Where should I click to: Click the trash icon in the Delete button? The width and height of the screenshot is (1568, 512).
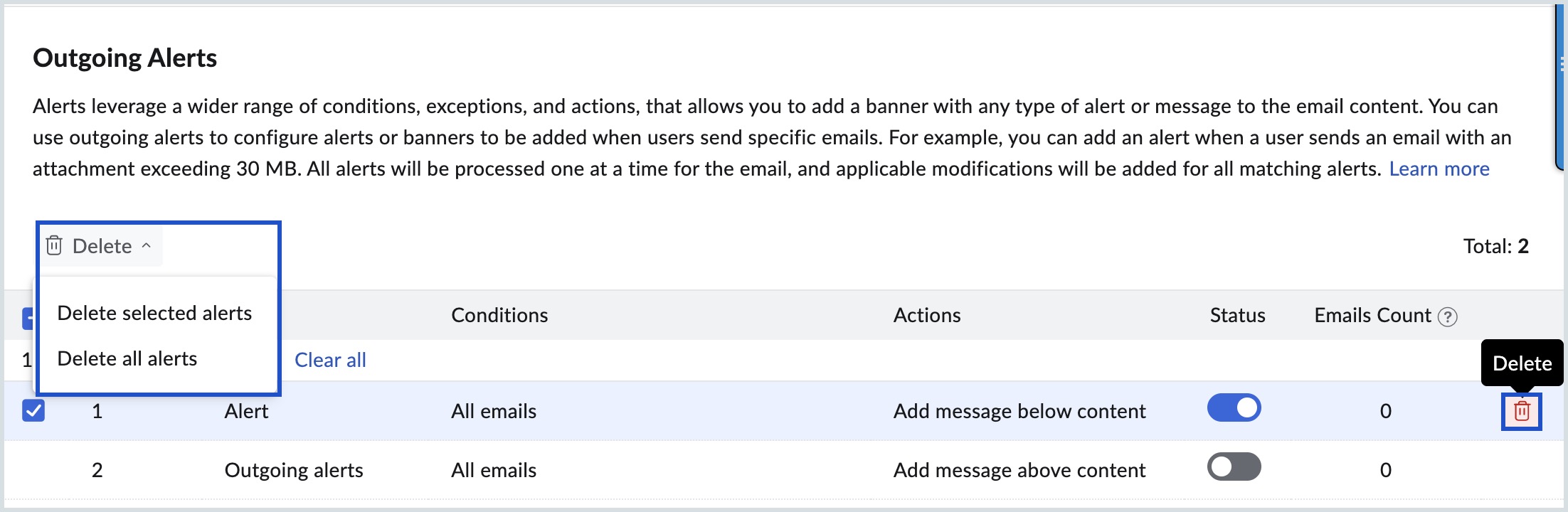click(54, 246)
